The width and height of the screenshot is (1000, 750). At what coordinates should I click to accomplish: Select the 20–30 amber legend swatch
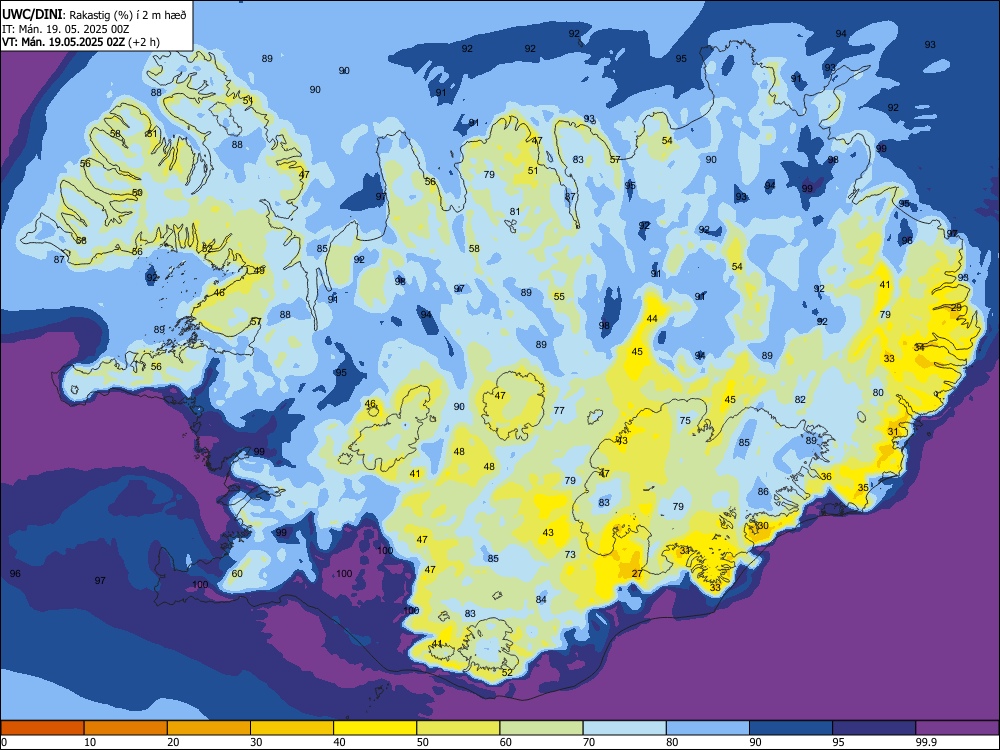209,728
